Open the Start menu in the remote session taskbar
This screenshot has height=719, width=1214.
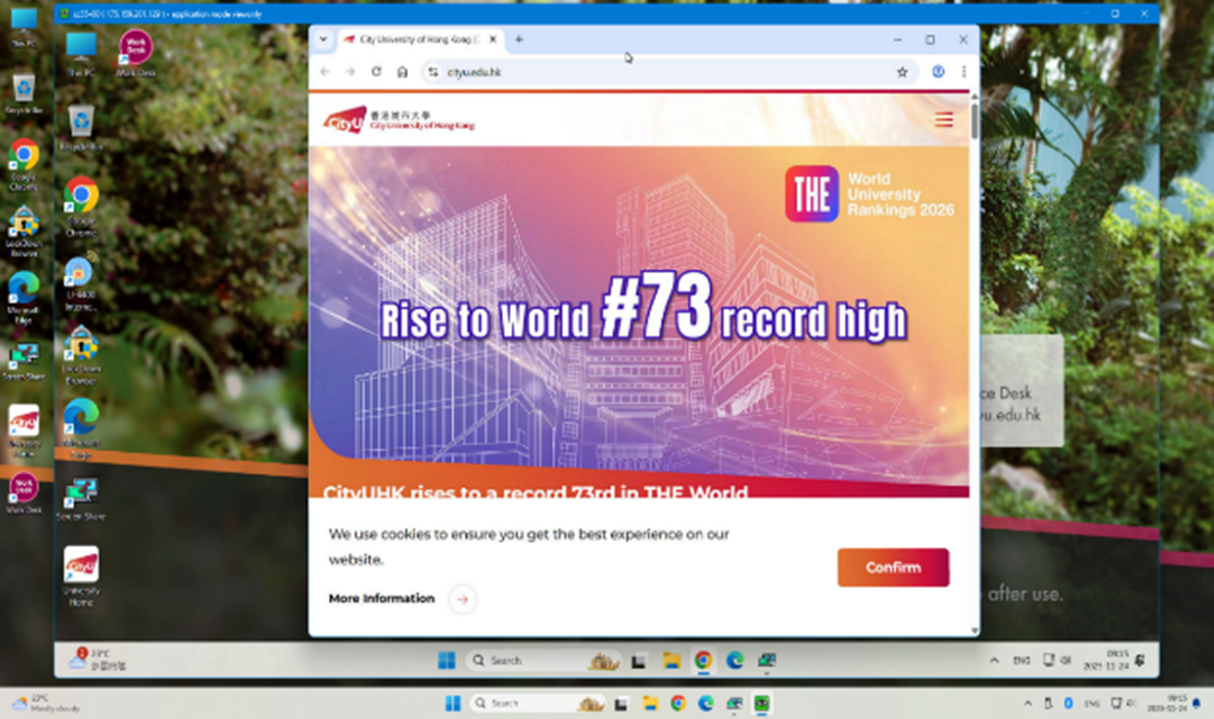coord(446,660)
